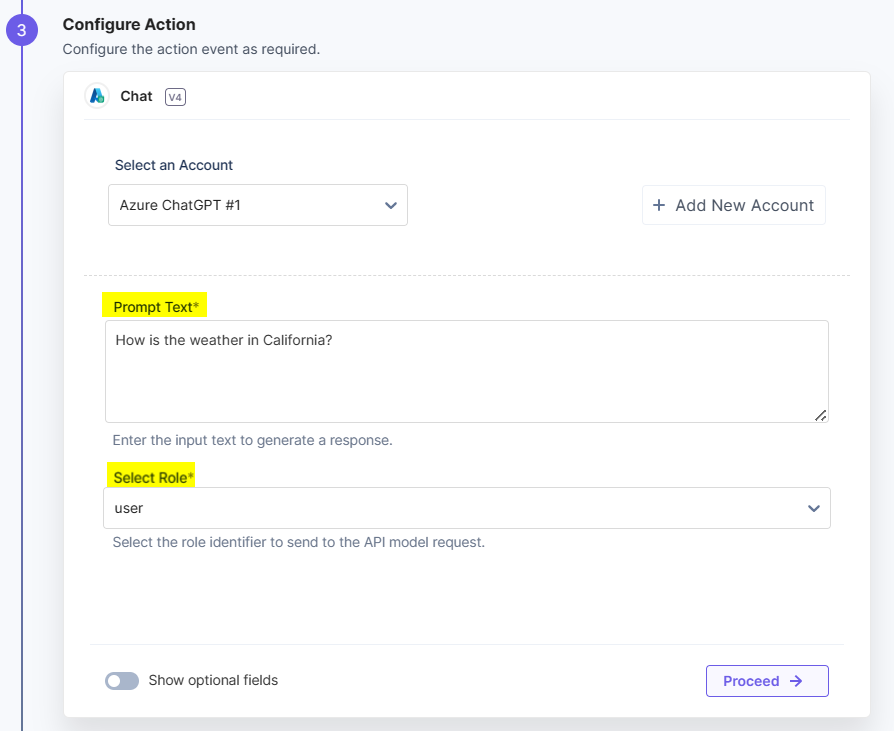The image size is (894, 731).
Task: Click the 'Select an Account' label
Action: (x=174, y=165)
